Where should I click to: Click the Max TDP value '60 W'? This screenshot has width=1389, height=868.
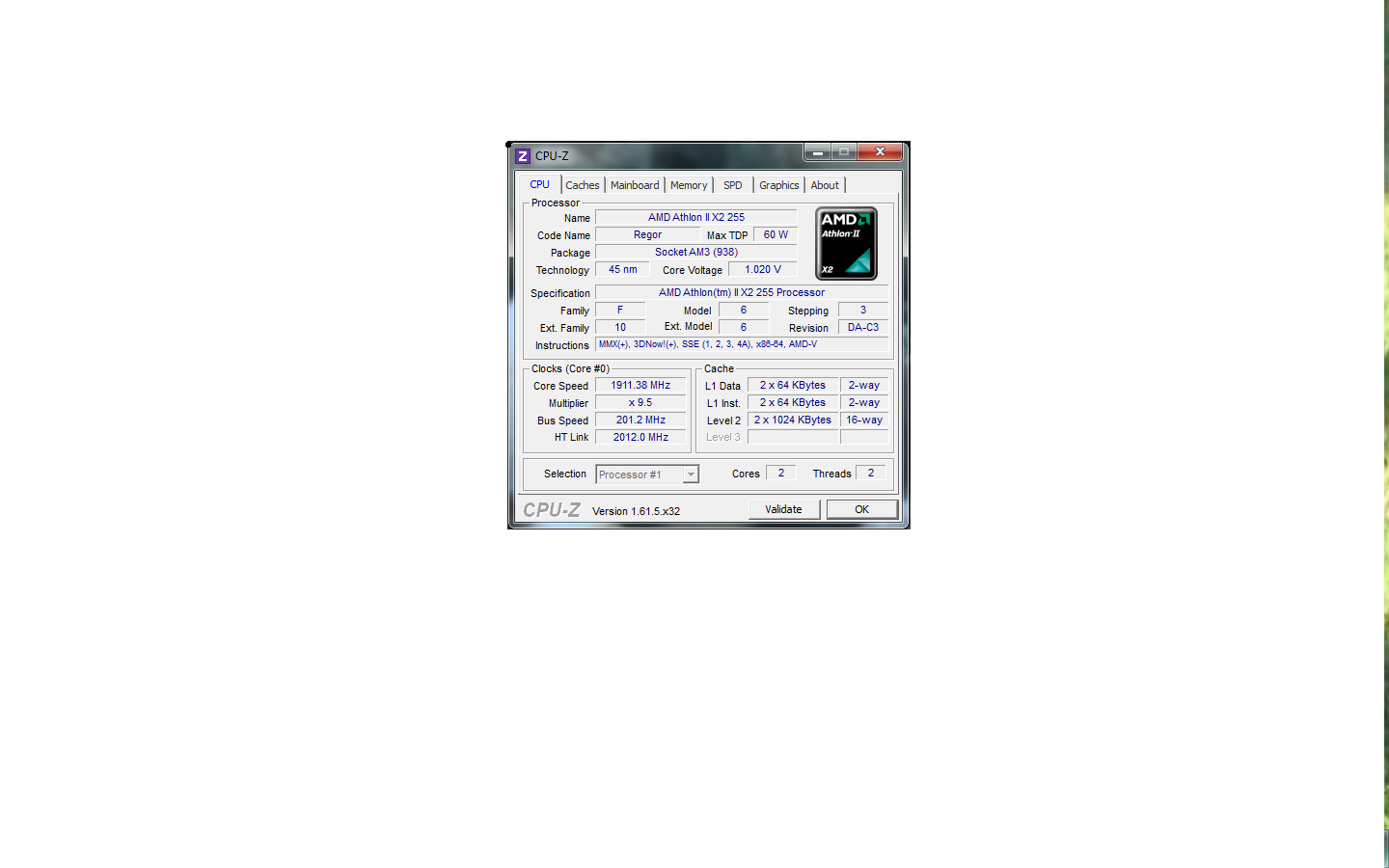(x=776, y=234)
